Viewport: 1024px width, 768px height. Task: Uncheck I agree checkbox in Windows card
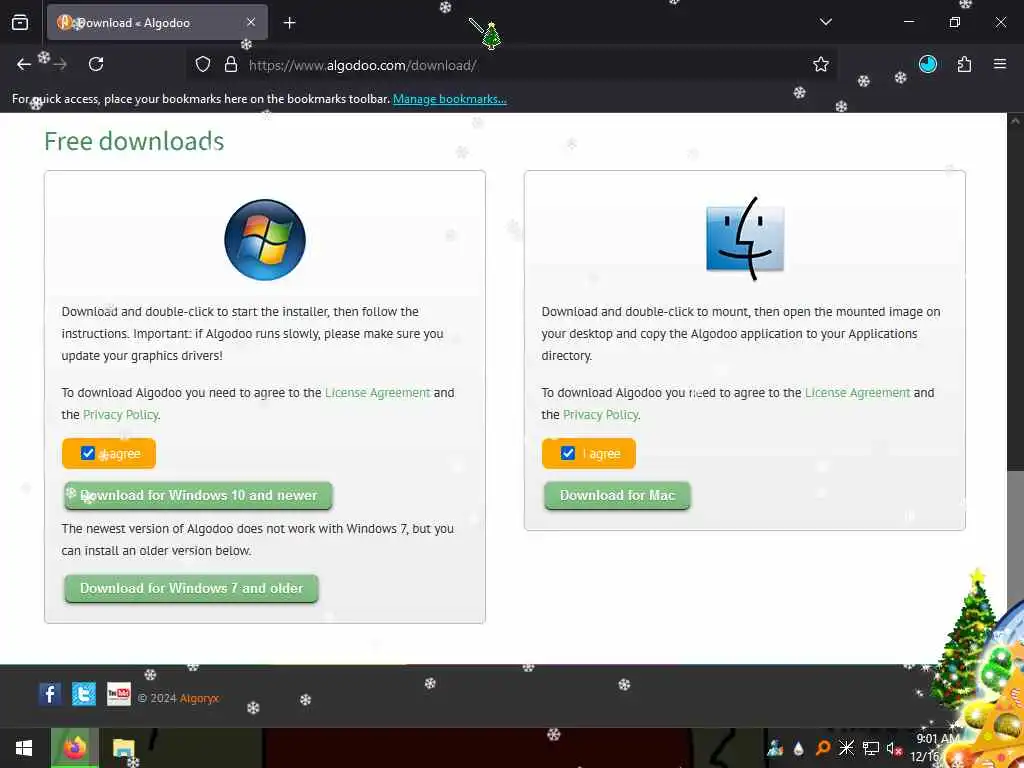coord(88,453)
